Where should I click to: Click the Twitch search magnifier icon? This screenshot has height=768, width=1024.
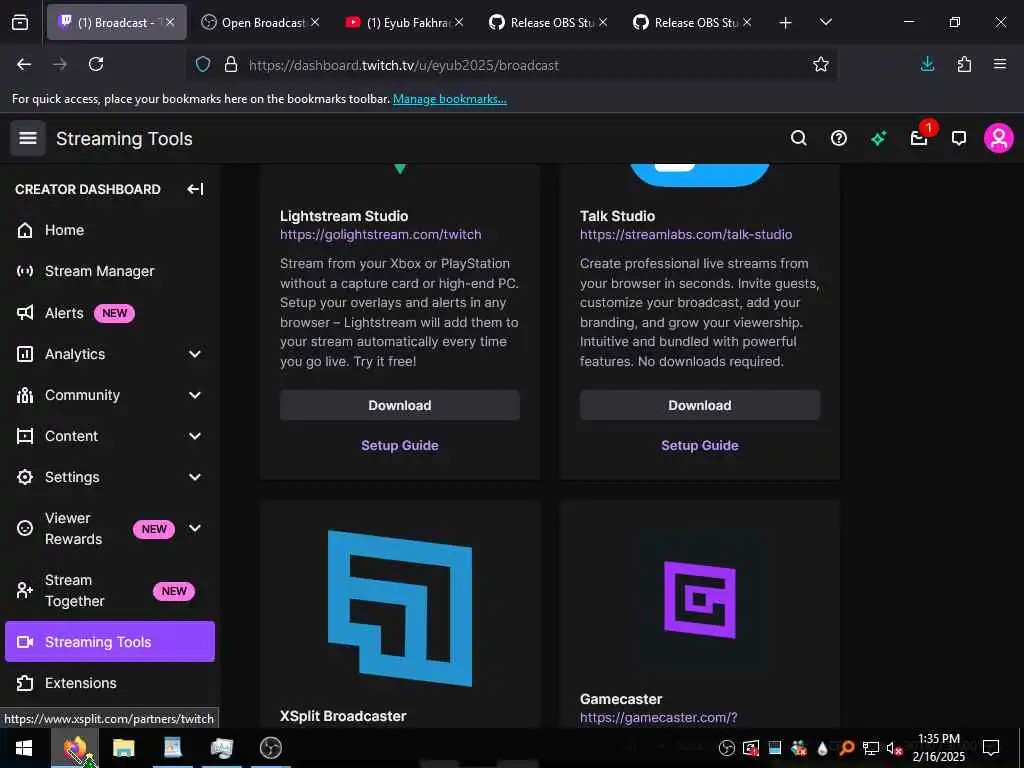click(x=798, y=138)
